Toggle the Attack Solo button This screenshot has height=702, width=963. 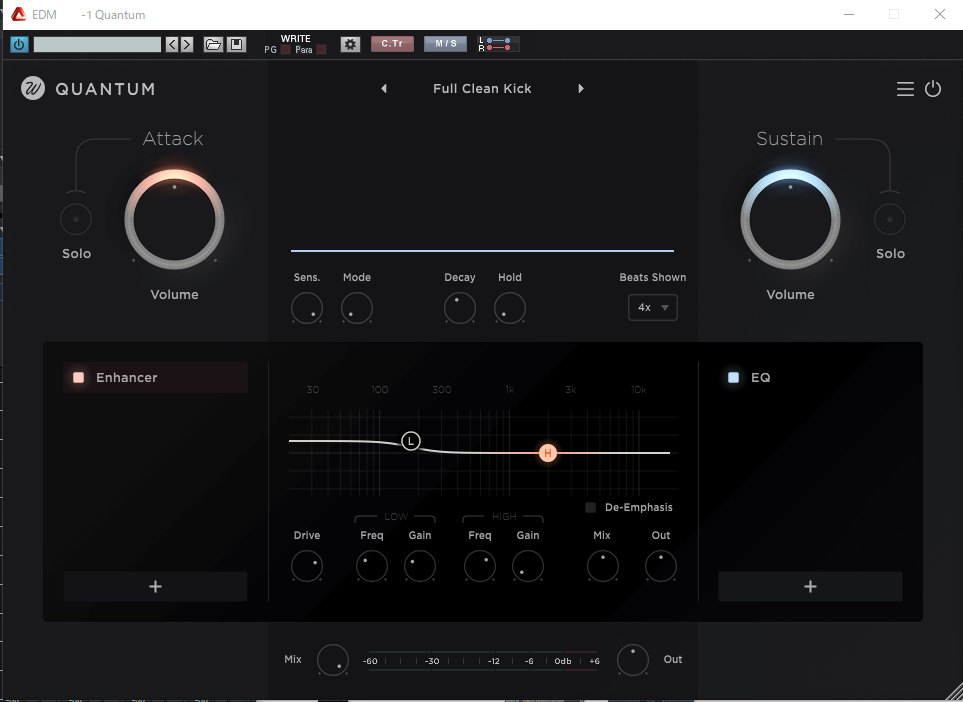(x=76, y=219)
